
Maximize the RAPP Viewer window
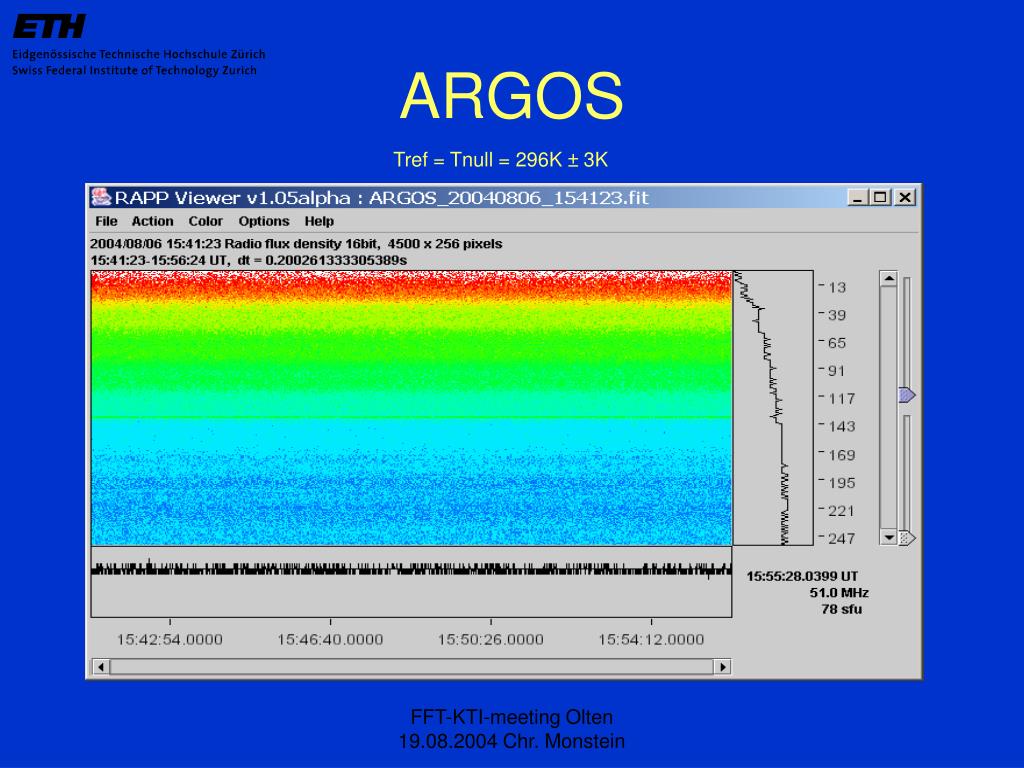click(x=880, y=197)
